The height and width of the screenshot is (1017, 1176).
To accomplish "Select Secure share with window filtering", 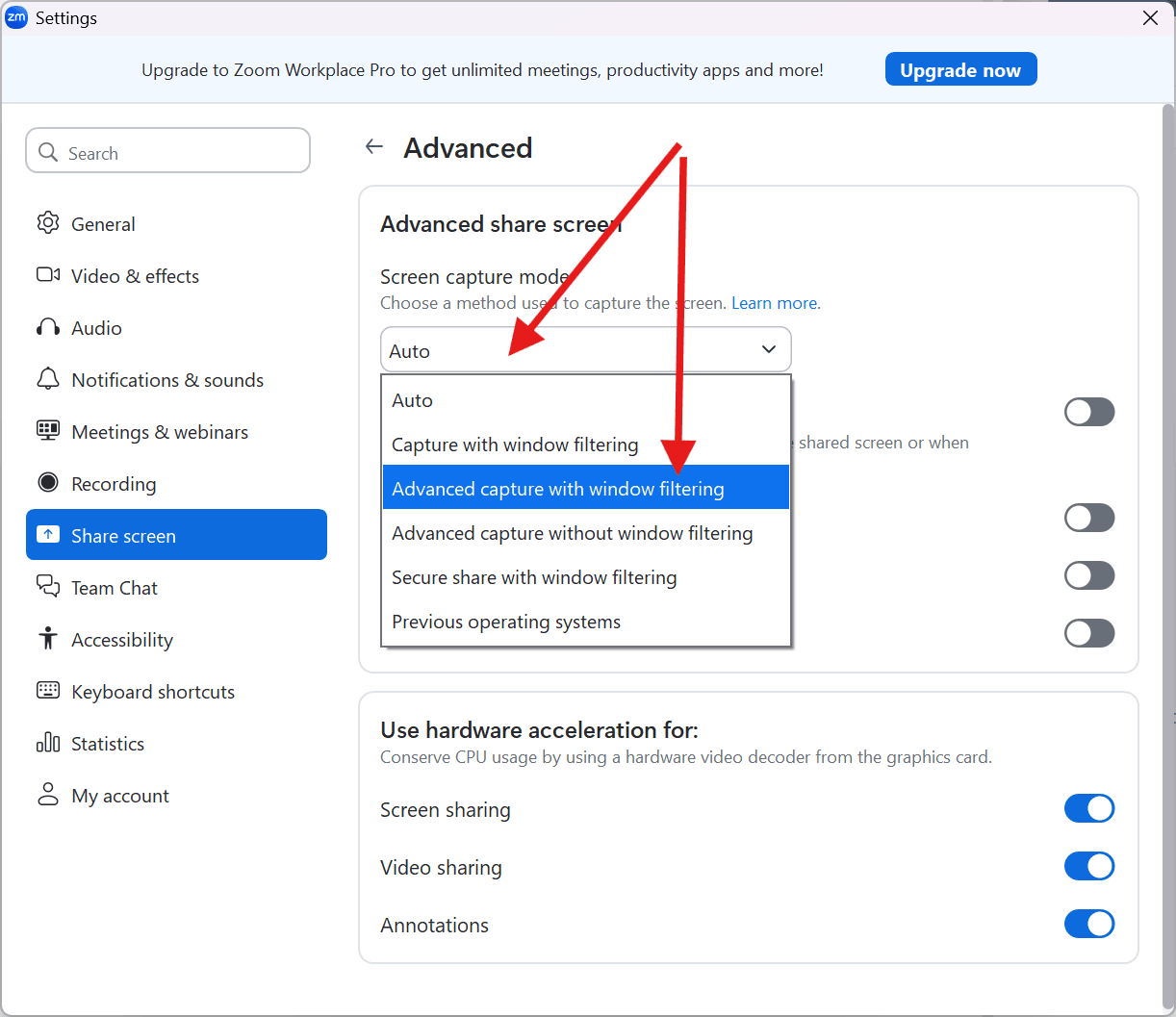I will click(x=534, y=577).
